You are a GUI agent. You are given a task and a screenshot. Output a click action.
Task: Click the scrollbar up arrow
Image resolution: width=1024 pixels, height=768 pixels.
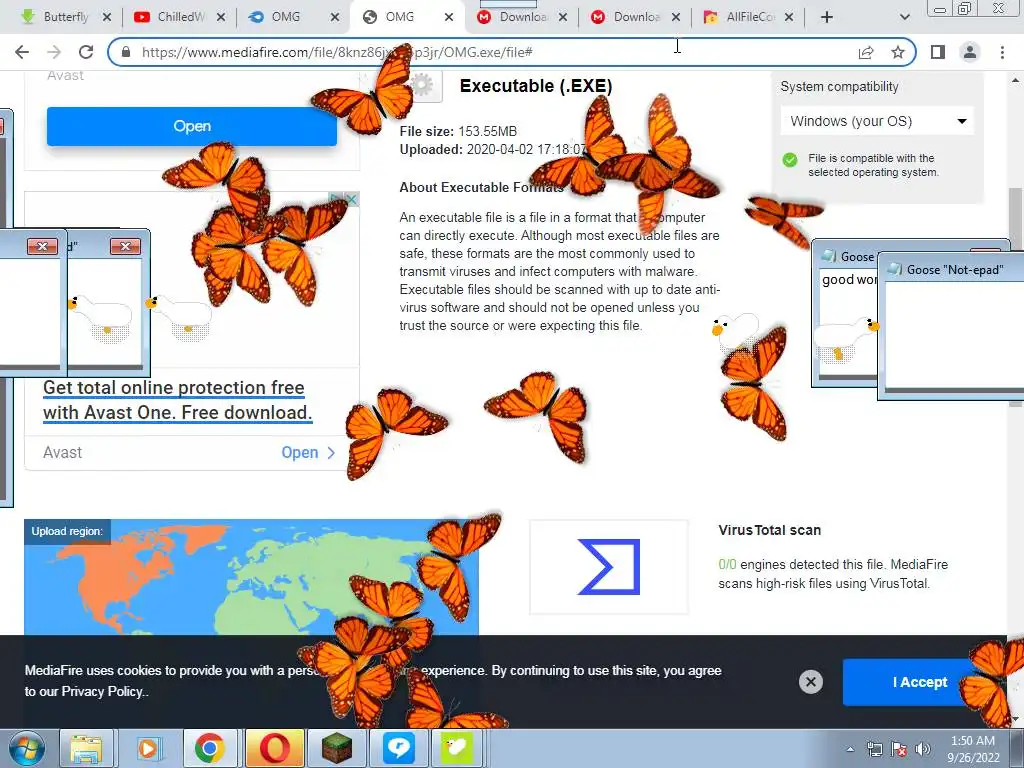1016,80
